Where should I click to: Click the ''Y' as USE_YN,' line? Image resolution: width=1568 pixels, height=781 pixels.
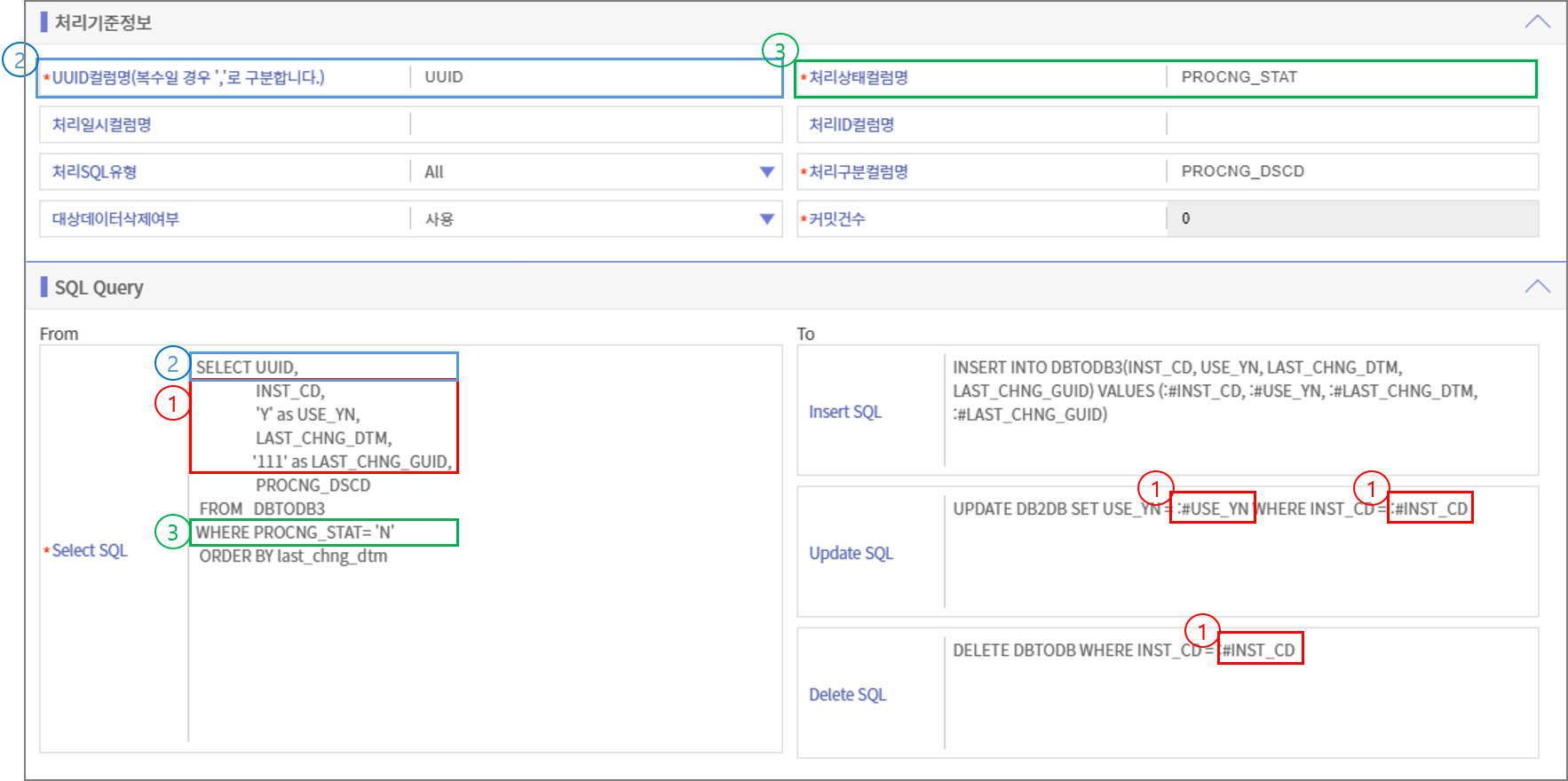point(307,414)
